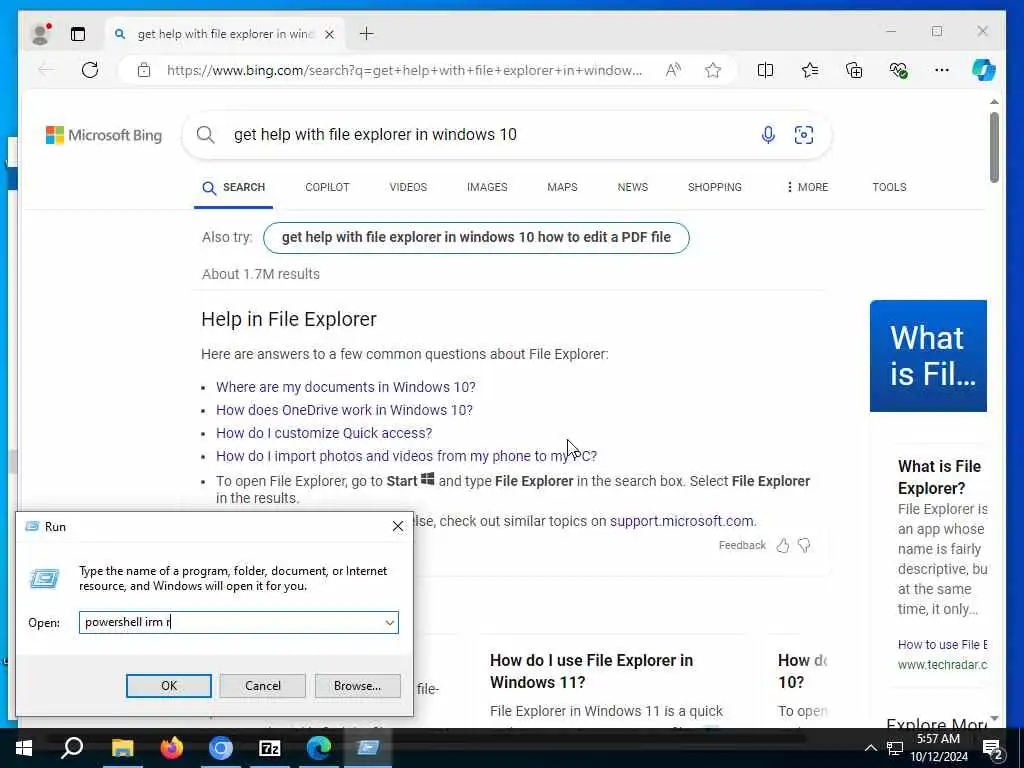Click the Feedback label under the answer
The height and width of the screenshot is (768, 1024).
point(742,545)
